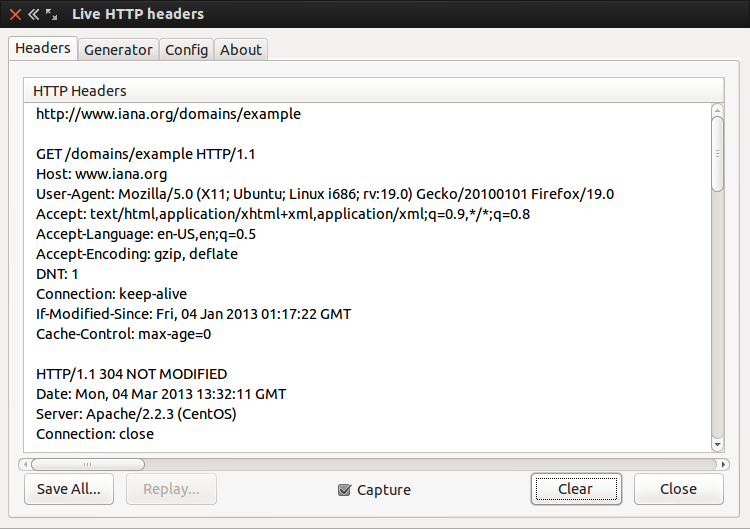Click the disabled Replay... button
Image resolution: width=750 pixels, height=529 pixels.
171,489
